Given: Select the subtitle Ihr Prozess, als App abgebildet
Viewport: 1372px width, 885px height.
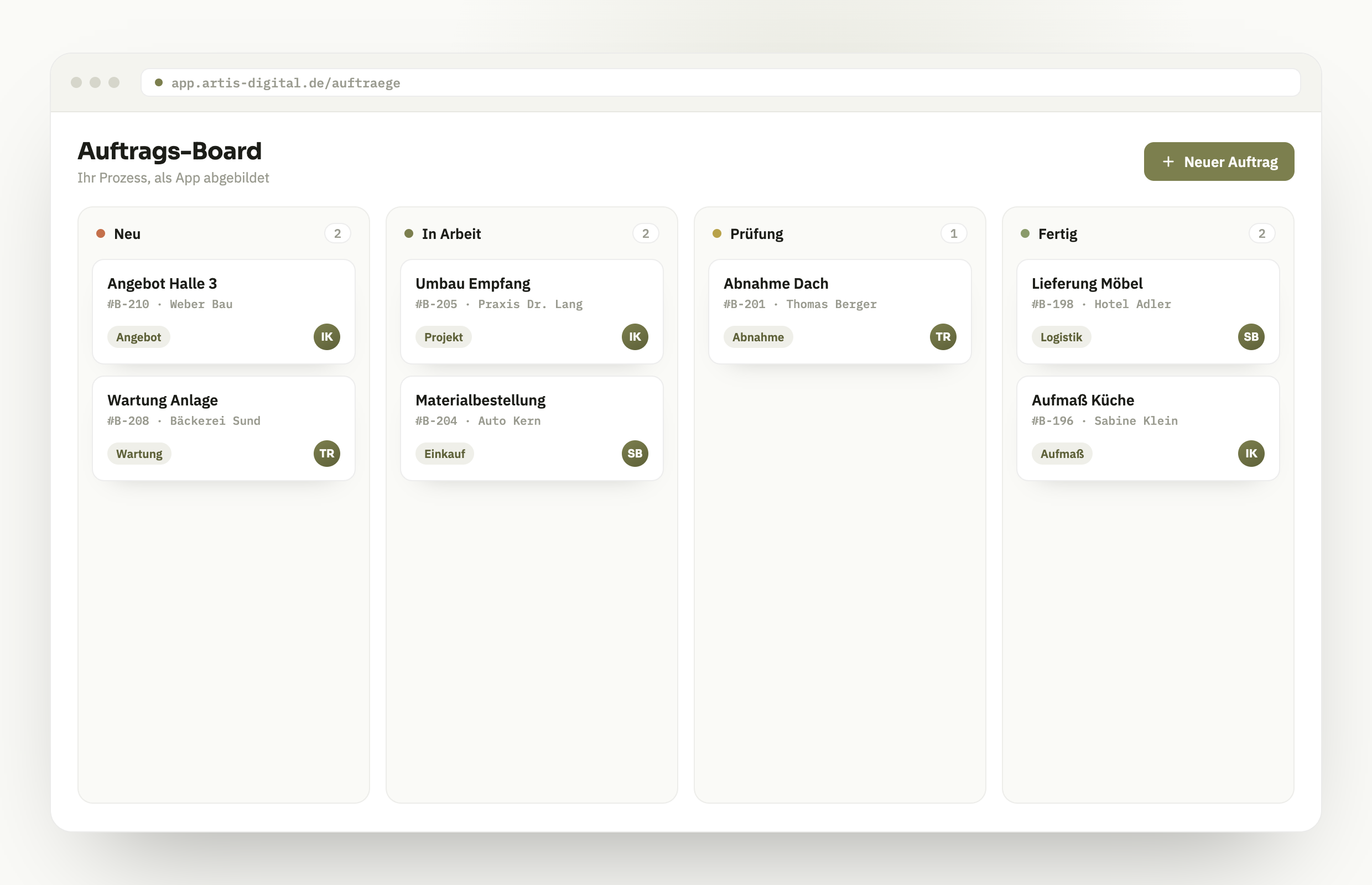Looking at the screenshot, I should tap(173, 178).
